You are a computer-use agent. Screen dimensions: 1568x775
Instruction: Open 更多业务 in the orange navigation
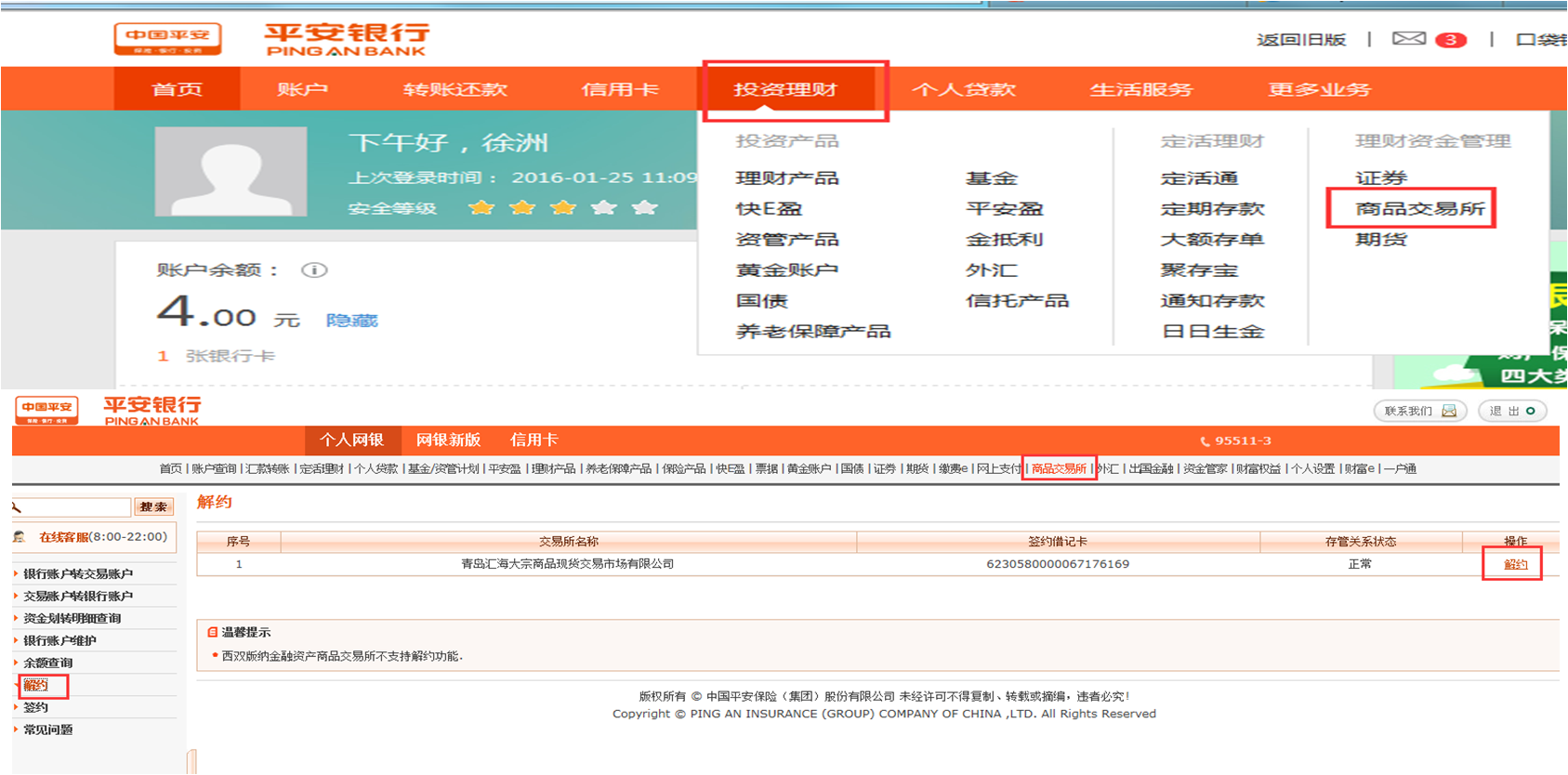click(1319, 89)
